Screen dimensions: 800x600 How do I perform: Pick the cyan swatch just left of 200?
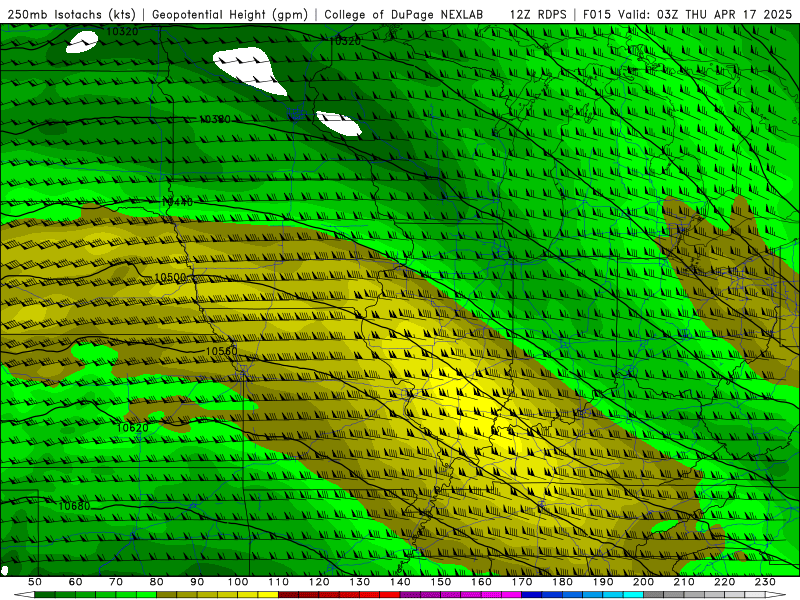pos(634,595)
